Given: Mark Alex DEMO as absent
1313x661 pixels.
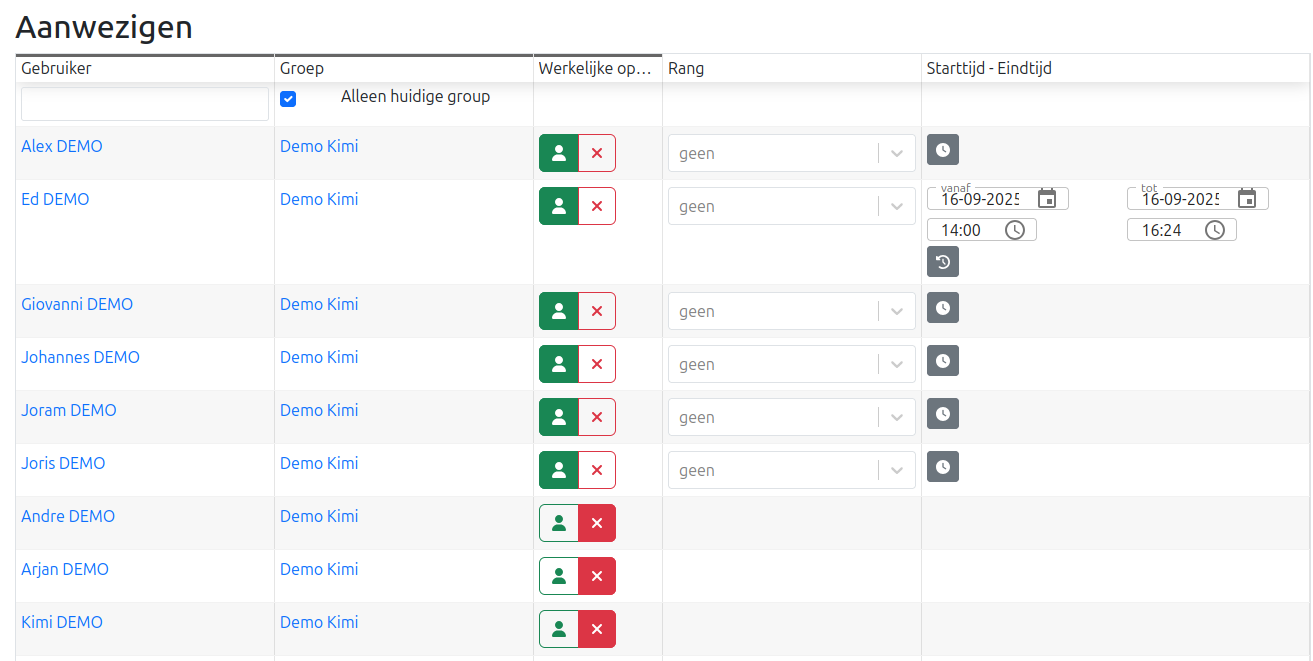Looking at the screenshot, I should point(597,153).
